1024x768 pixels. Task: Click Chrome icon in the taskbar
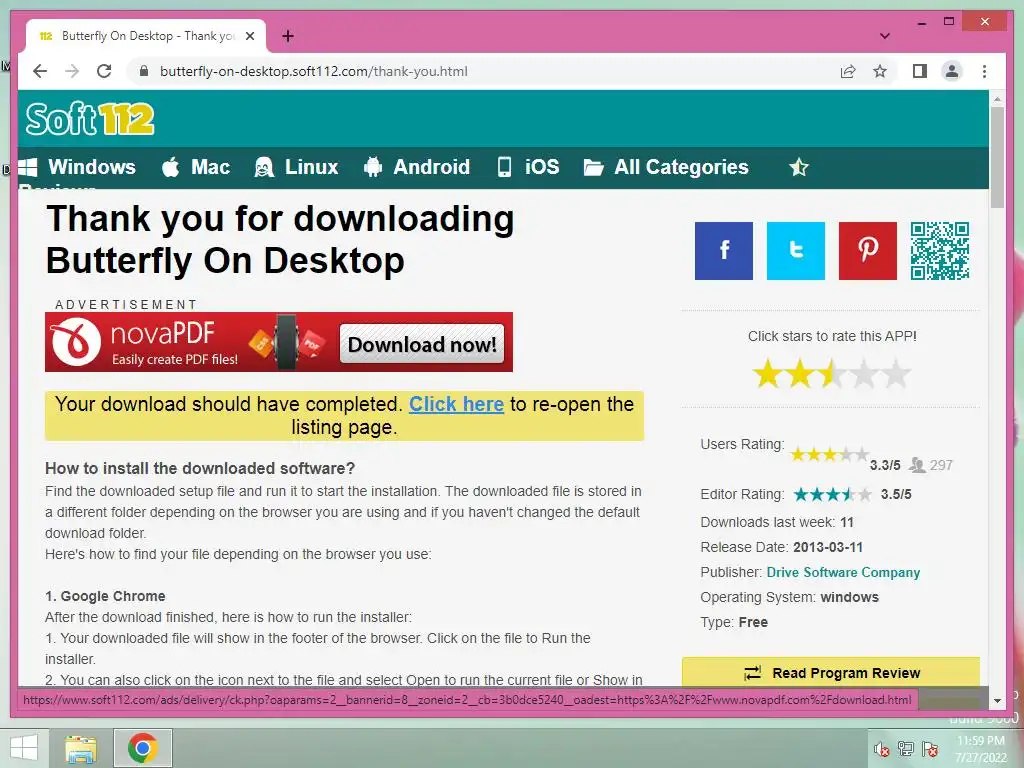[142, 748]
